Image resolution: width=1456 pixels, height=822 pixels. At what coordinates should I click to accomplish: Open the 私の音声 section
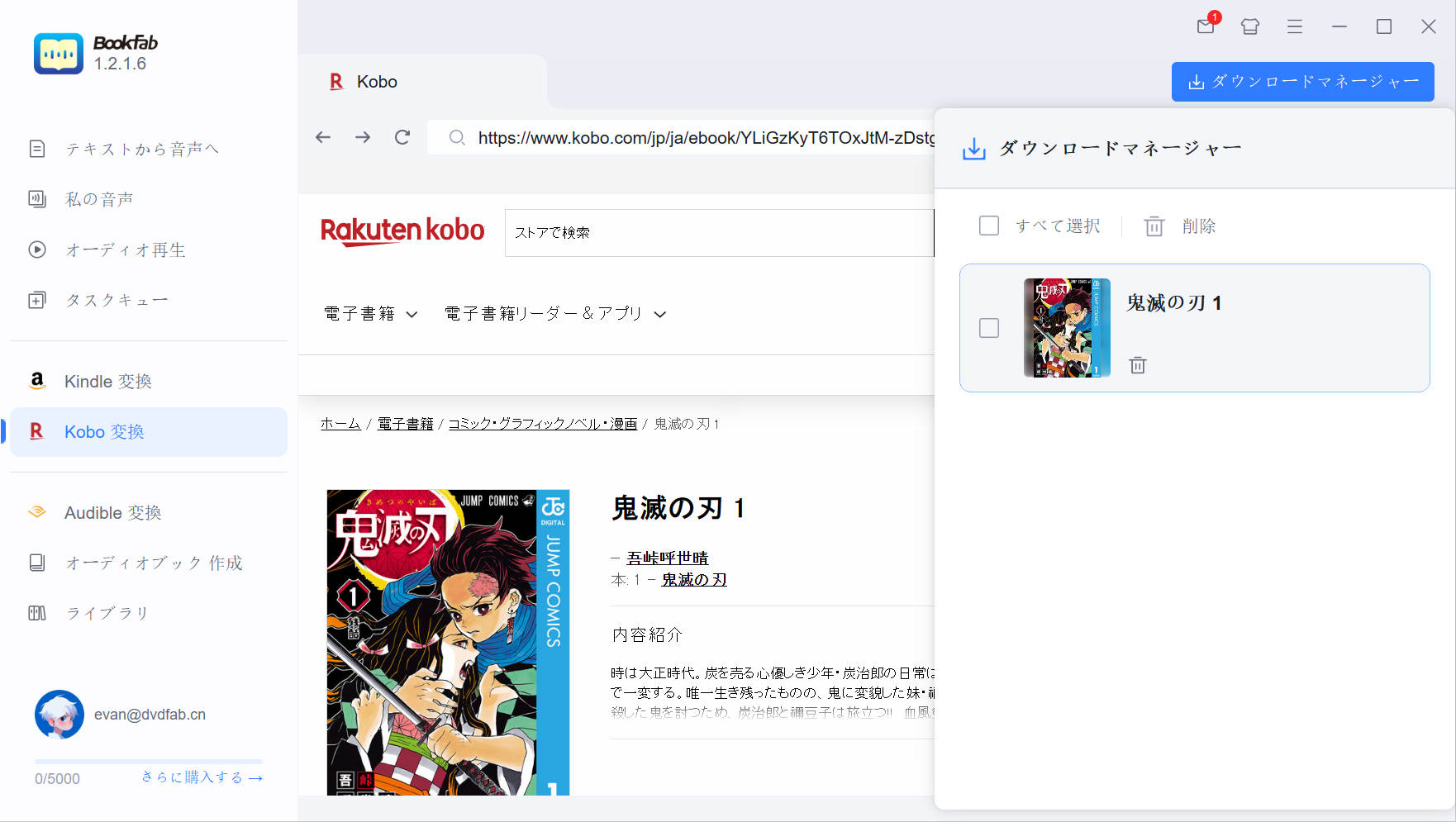98,198
